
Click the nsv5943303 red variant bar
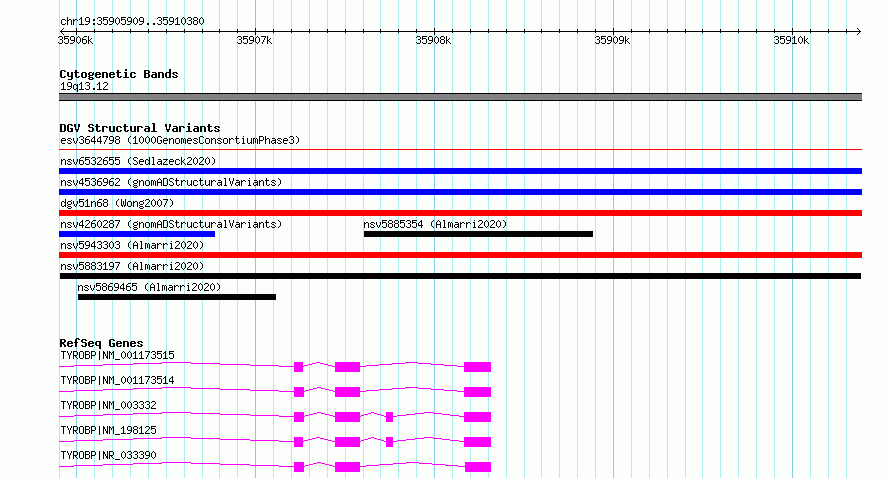pyautogui.click(x=460, y=255)
